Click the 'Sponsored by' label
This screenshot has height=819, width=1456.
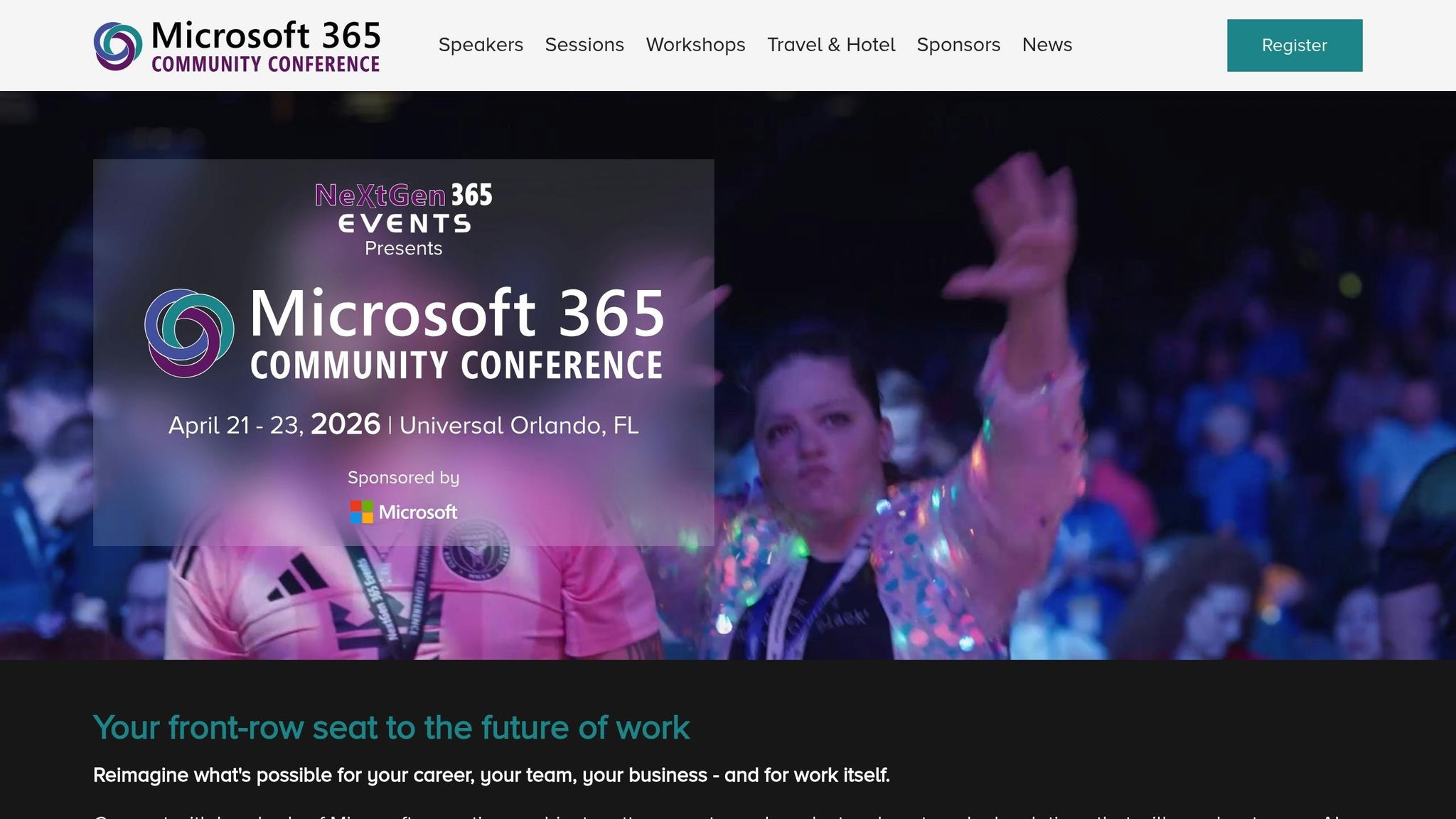(403, 478)
